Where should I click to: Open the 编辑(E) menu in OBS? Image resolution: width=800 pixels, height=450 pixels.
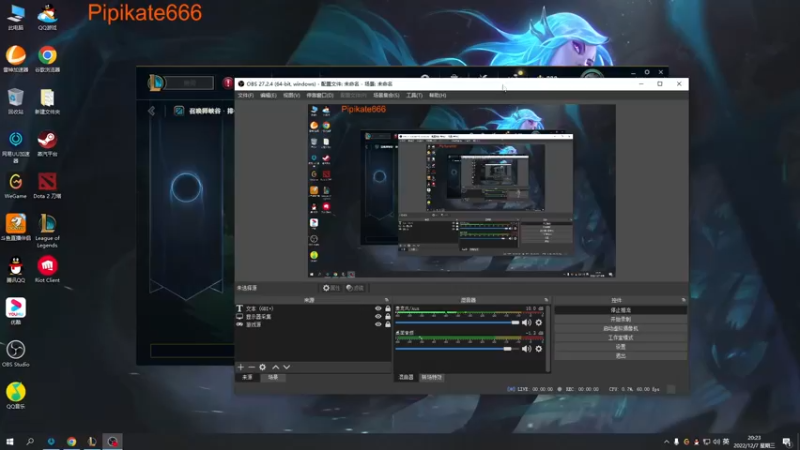(x=268, y=95)
